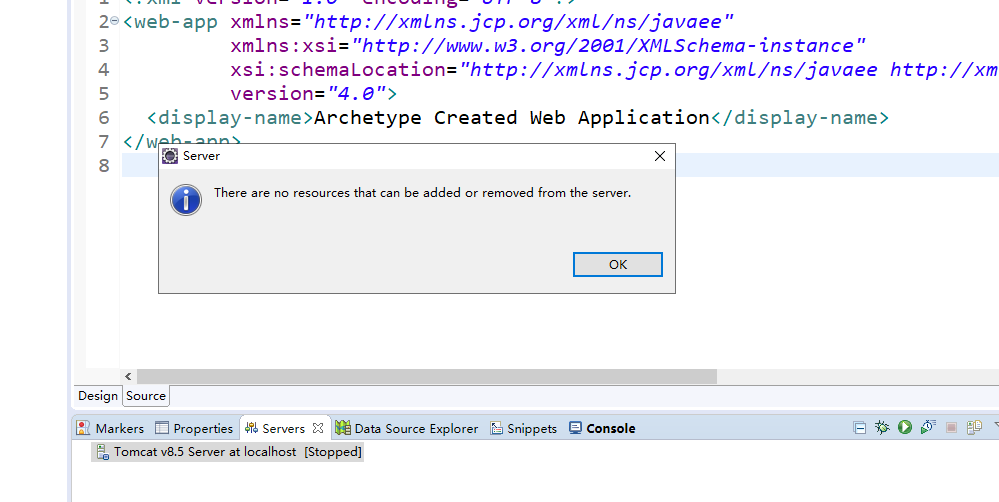999x502 pixels.
Task: Open the Properties view tab
Action: pyautogui.click(x=194, y=428)
